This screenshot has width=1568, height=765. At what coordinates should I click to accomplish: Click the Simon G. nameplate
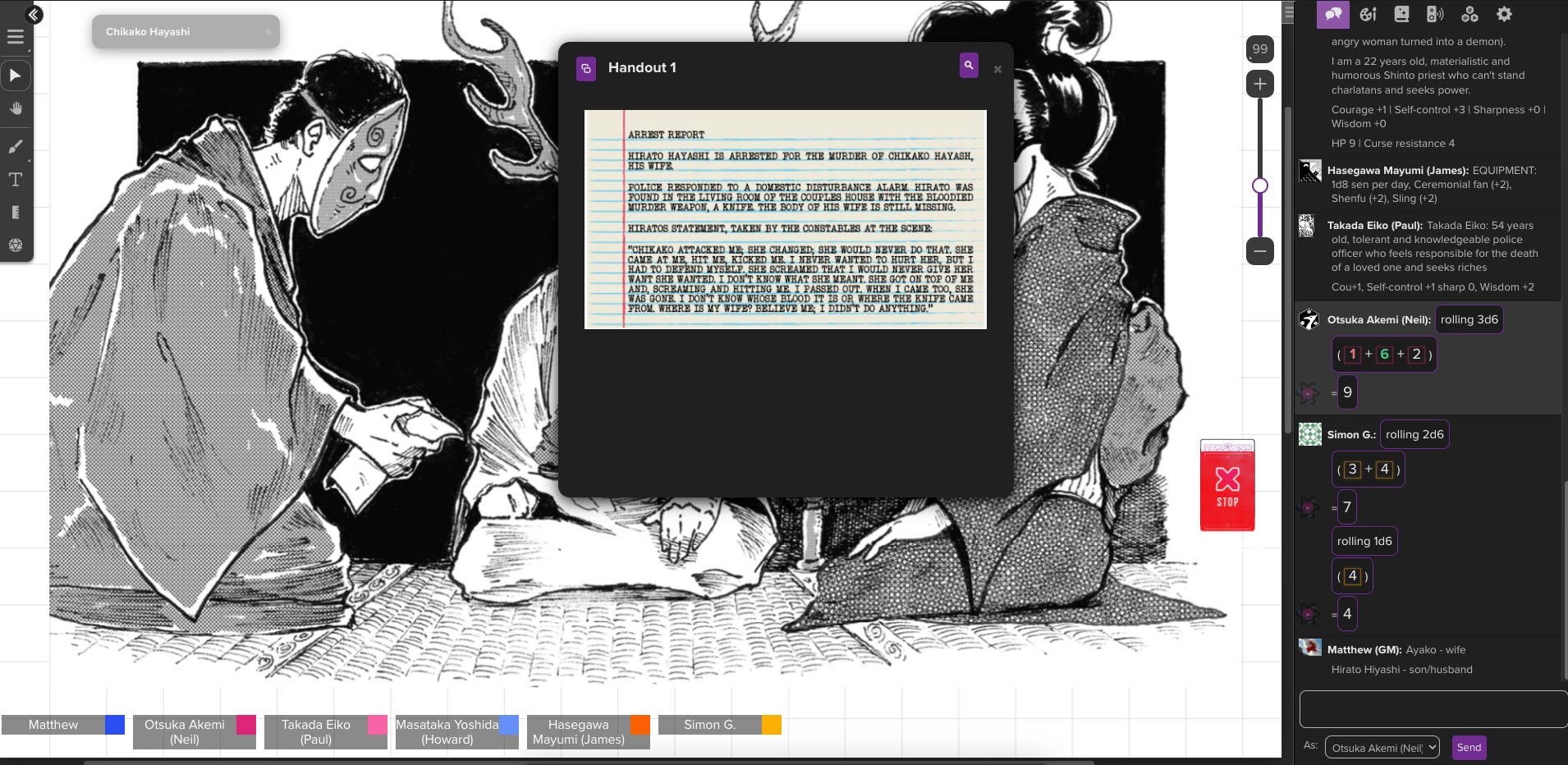710,725
